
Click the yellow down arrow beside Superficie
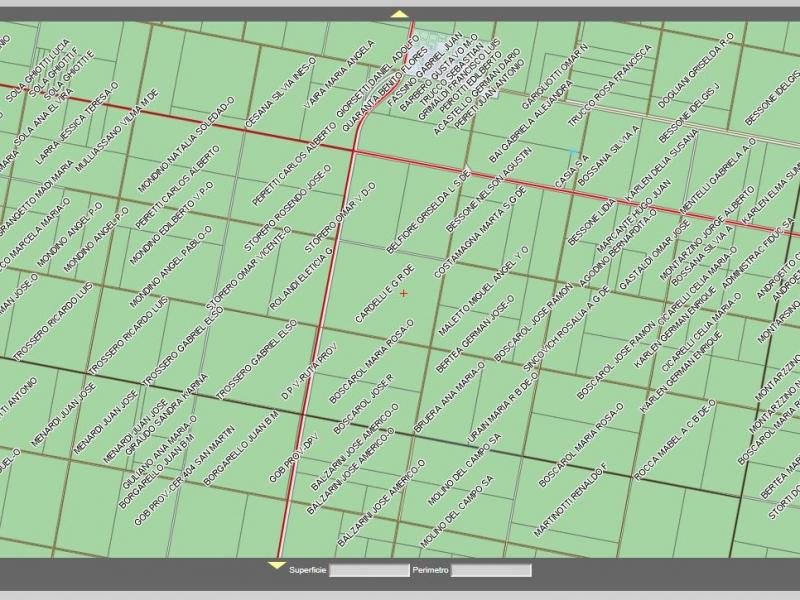[x=276, y=567]
